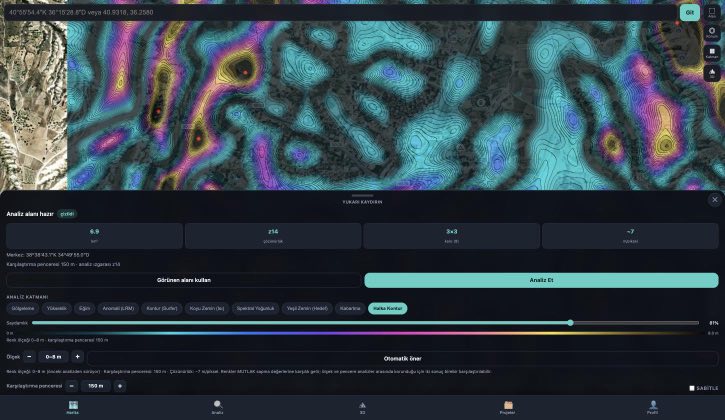Click the gizledi badge next to Analiz alanı hazır
The image size is (725, 420).
tap(67, 214)
